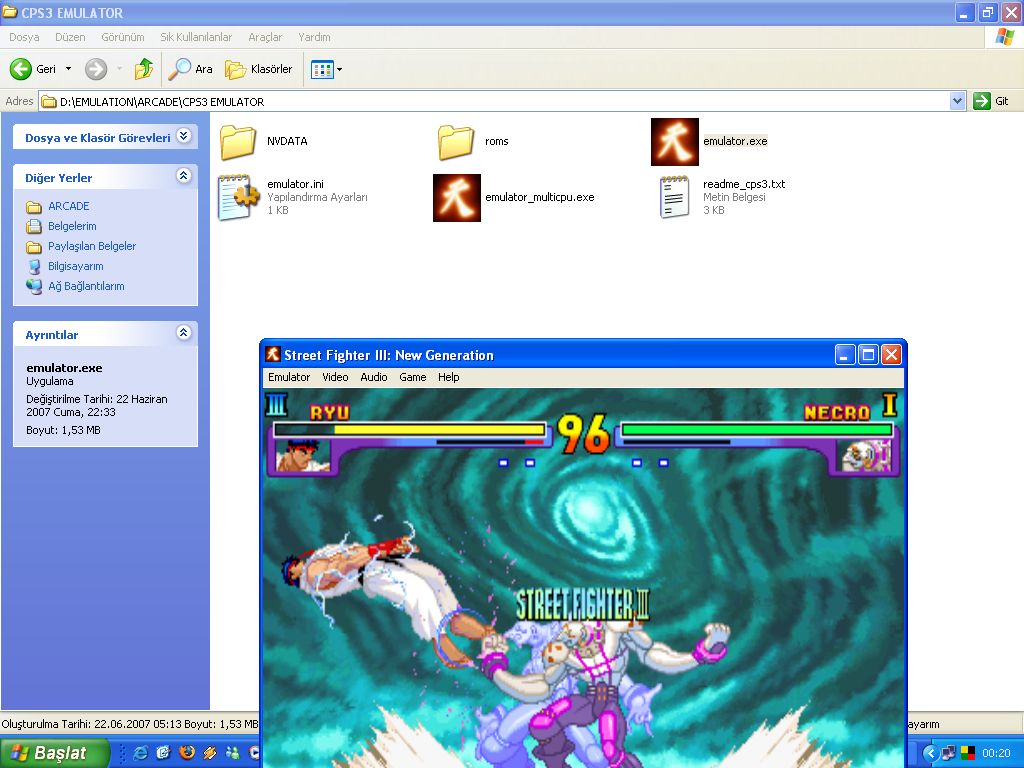Launch Internet Explorer from quick launch
The width and height of the screenshot is (1024, 768).
coord(140,753)
